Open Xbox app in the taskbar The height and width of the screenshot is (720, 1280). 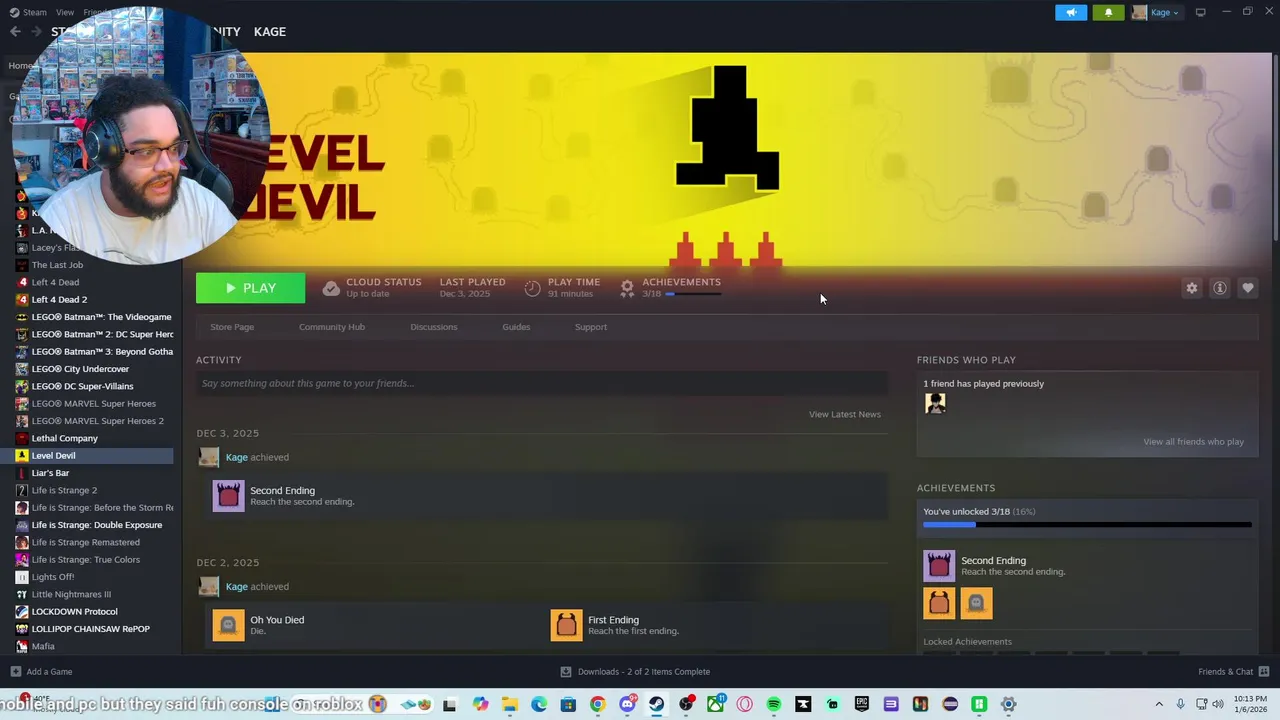tap(715, 704)
